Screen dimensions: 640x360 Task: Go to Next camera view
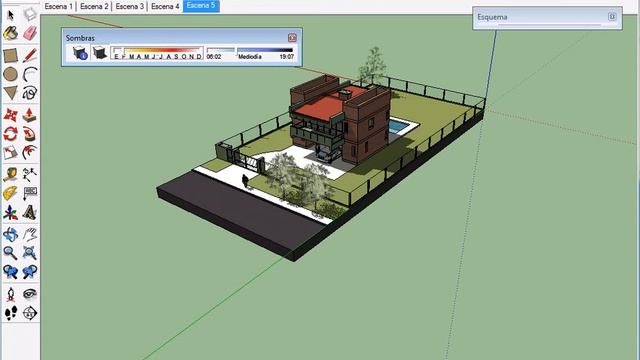point(30,272)
